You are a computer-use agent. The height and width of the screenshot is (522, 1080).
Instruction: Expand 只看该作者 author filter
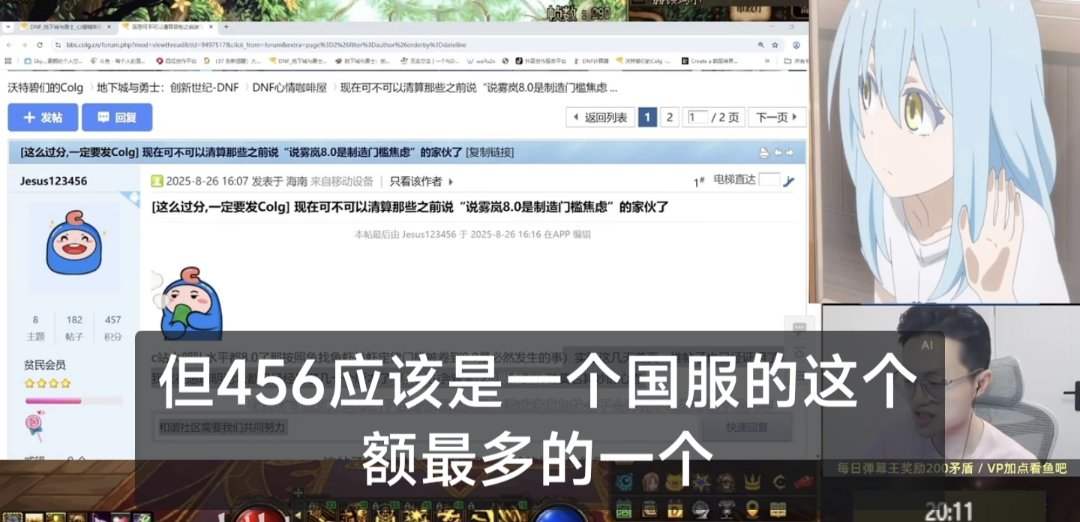coord(422,181)
